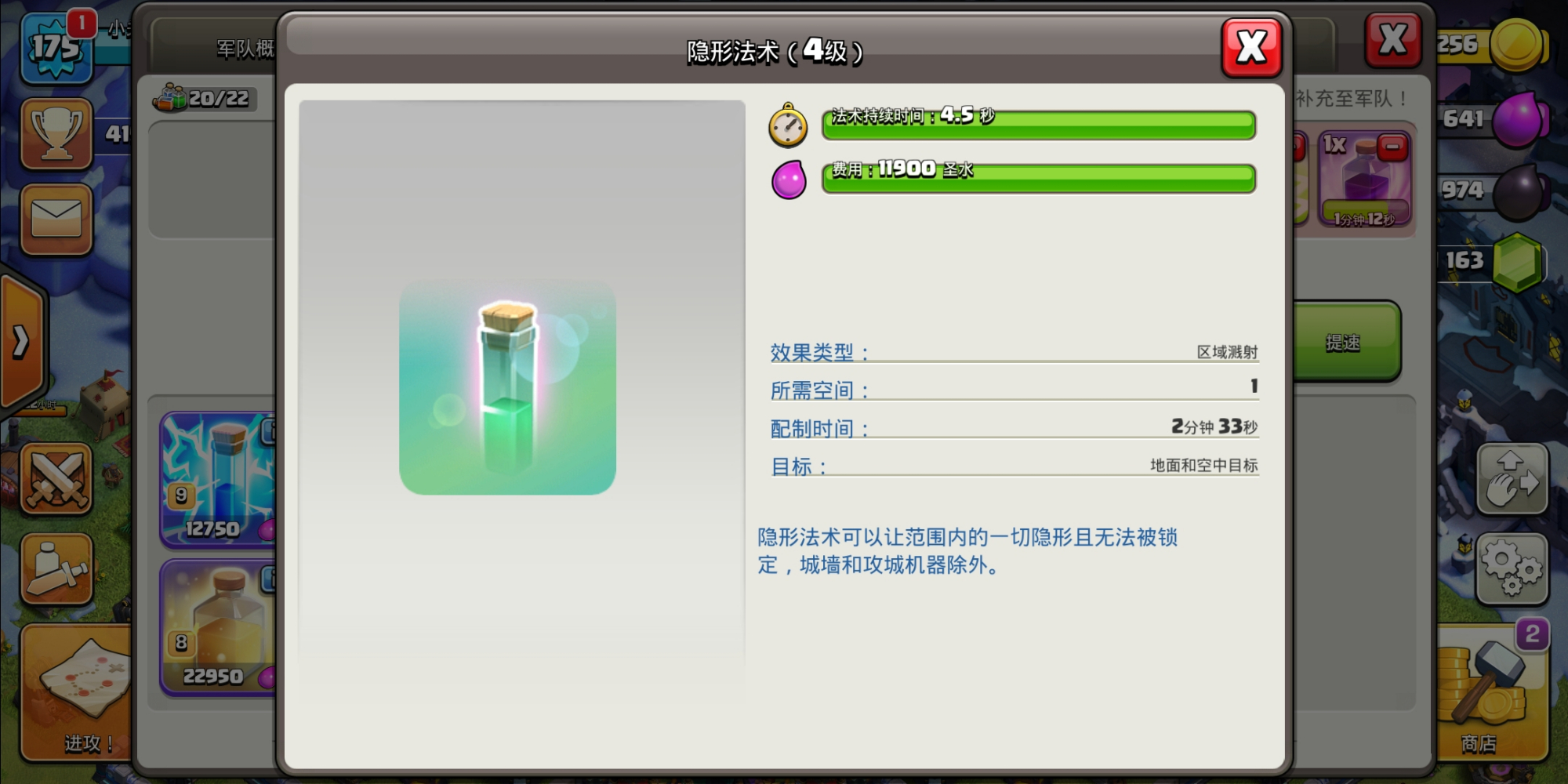1568x784 pixels.
Task: Open the settings gears icon
Action: (x=1512, y=569)
